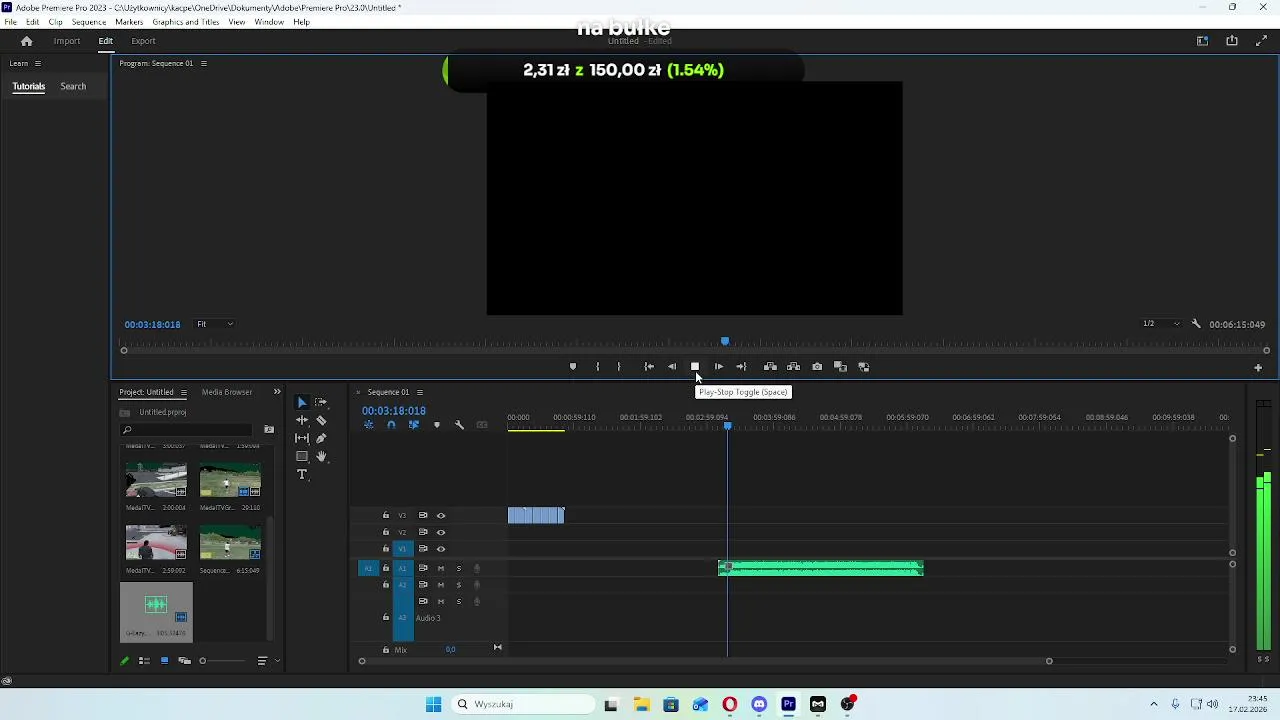Open the Sequence menu
This screenshot has width=1280, height=720.
(89, 22)
